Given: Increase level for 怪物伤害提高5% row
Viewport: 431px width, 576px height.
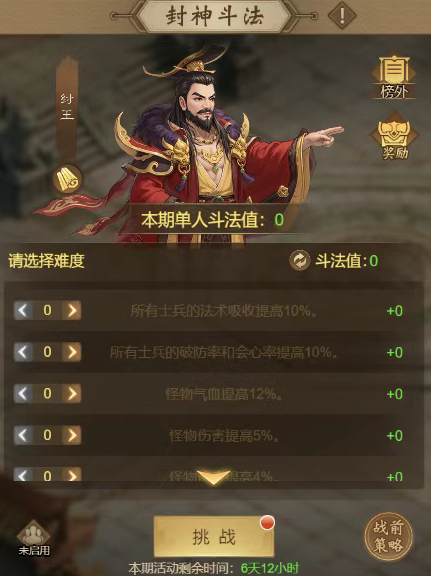Looking at the screenshot, I should click(72, 435).
